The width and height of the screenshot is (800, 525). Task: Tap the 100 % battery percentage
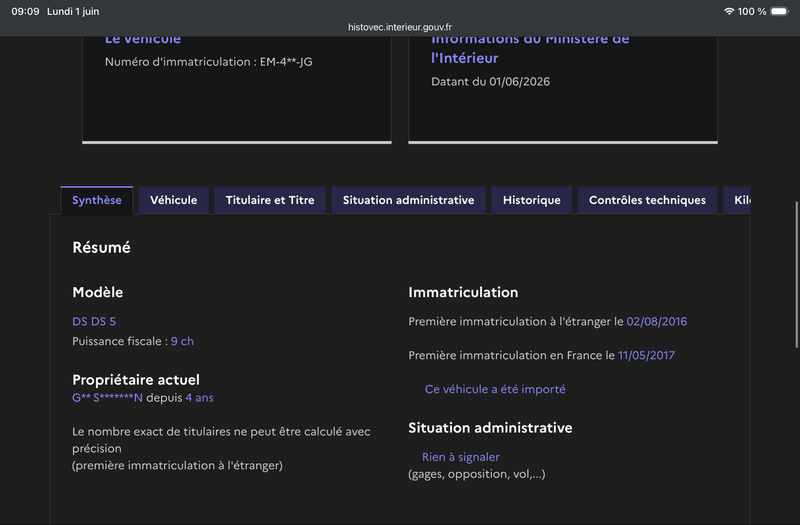point(752,11)
